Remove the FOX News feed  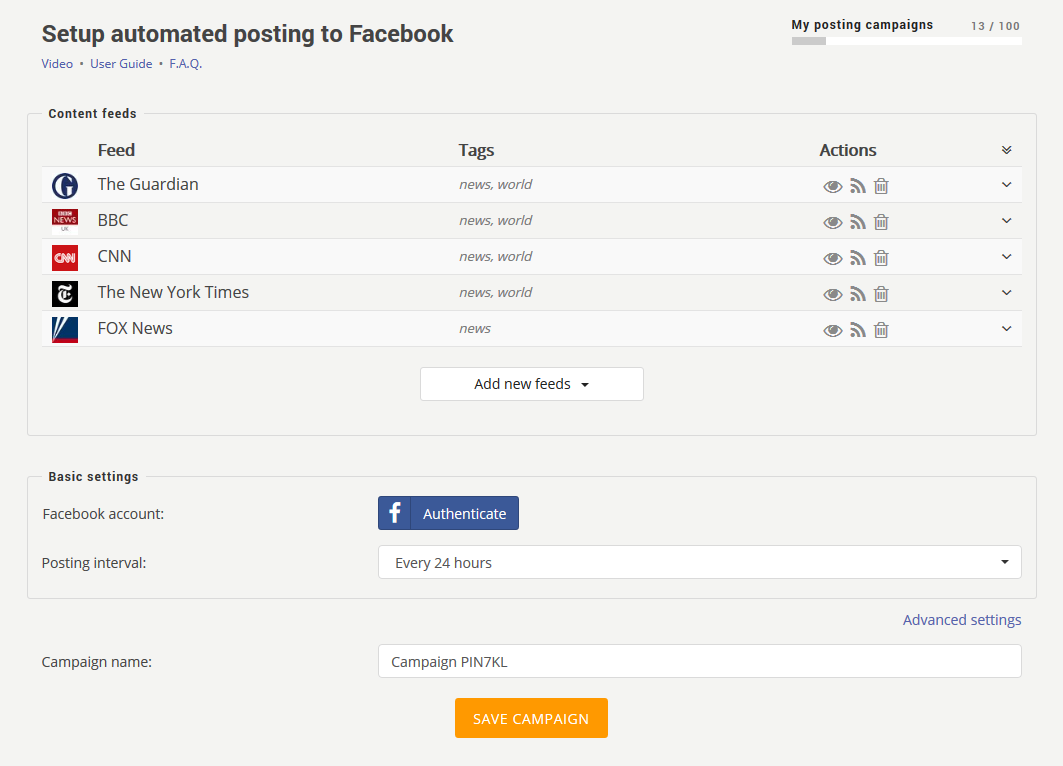(x=881, y=329)
